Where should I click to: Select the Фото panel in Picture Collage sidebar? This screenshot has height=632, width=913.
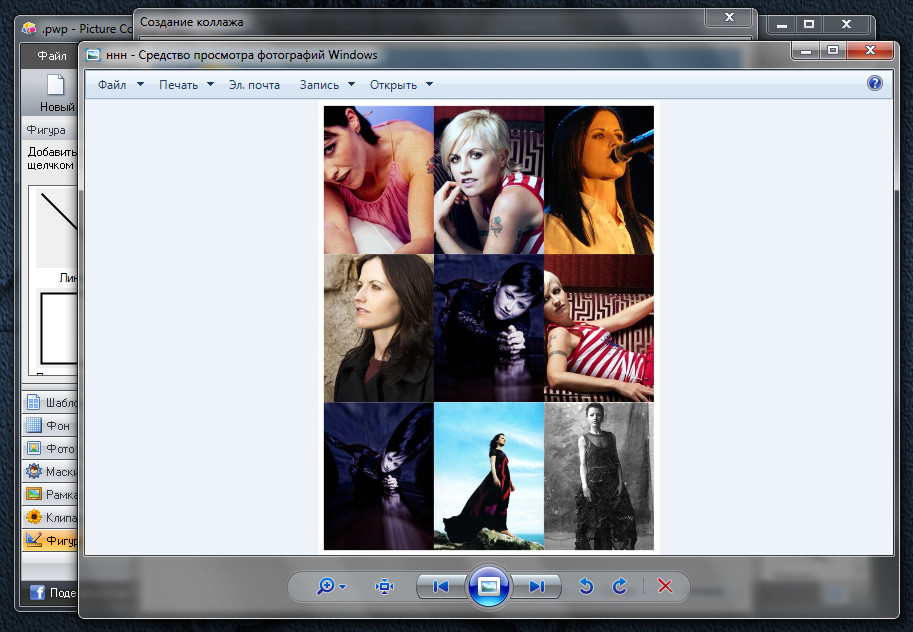[49, 449]
